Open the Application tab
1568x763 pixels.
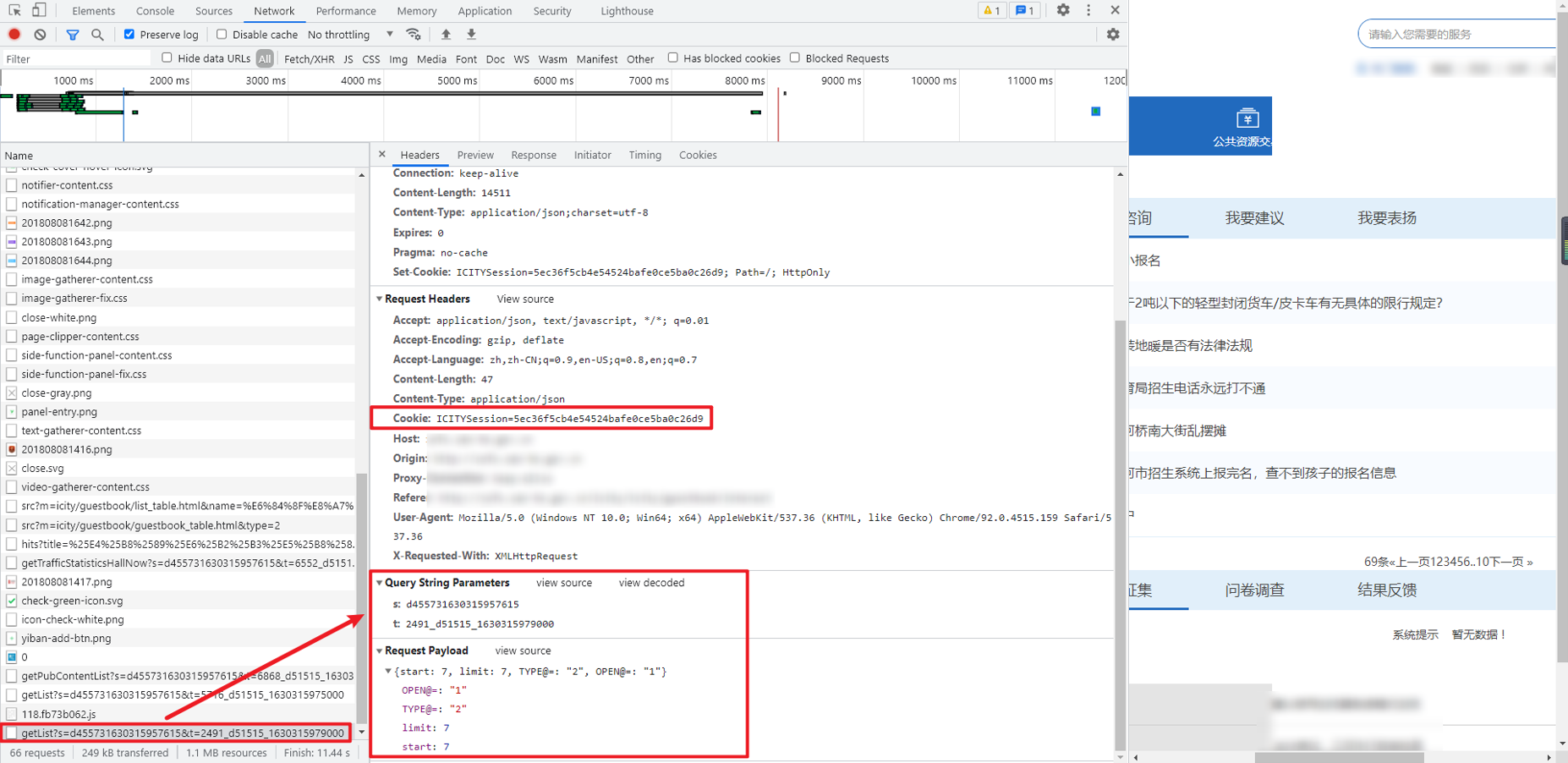[x=485, y=11]
